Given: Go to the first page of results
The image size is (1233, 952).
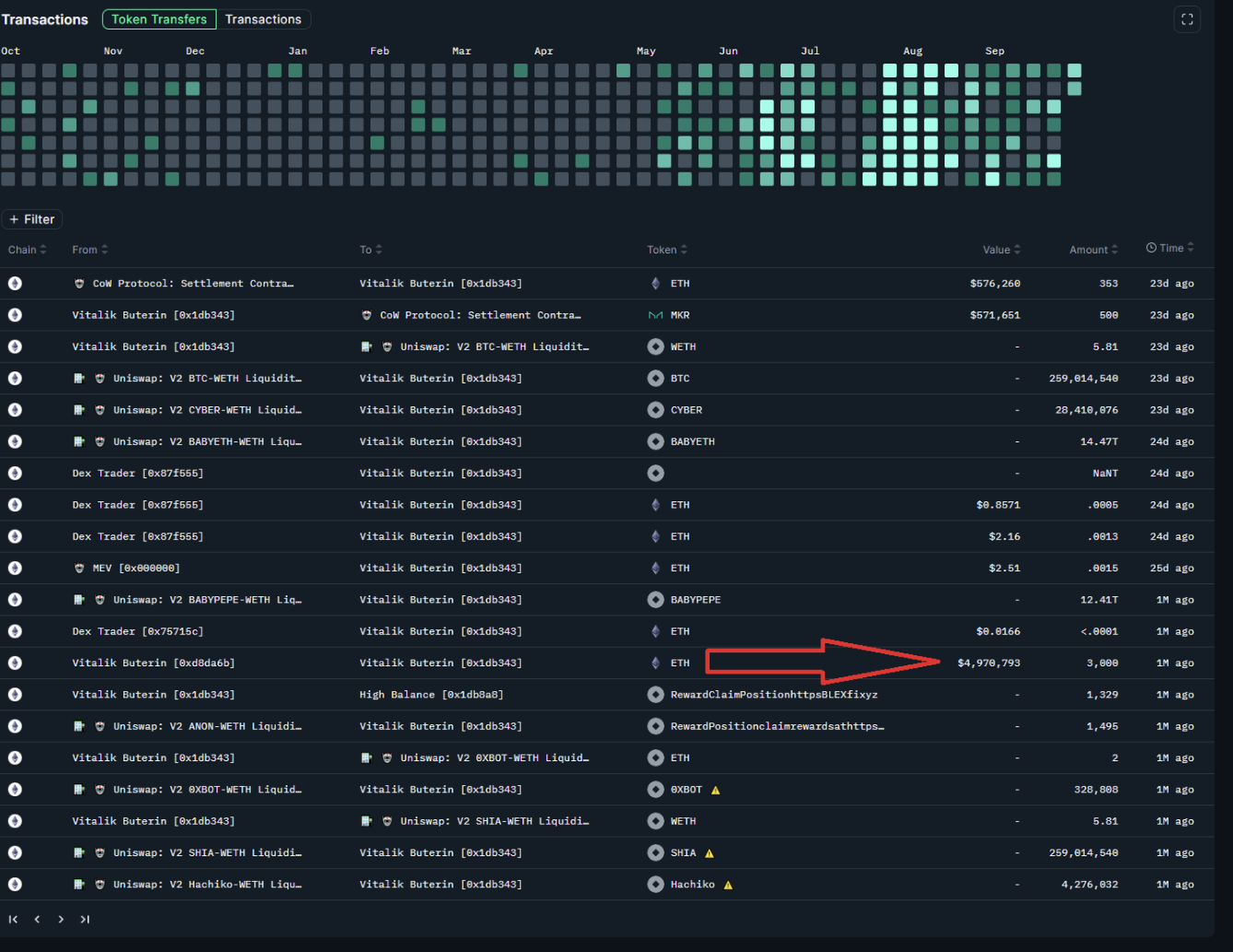Looking at the screenshot, I should tap(13, 919).
